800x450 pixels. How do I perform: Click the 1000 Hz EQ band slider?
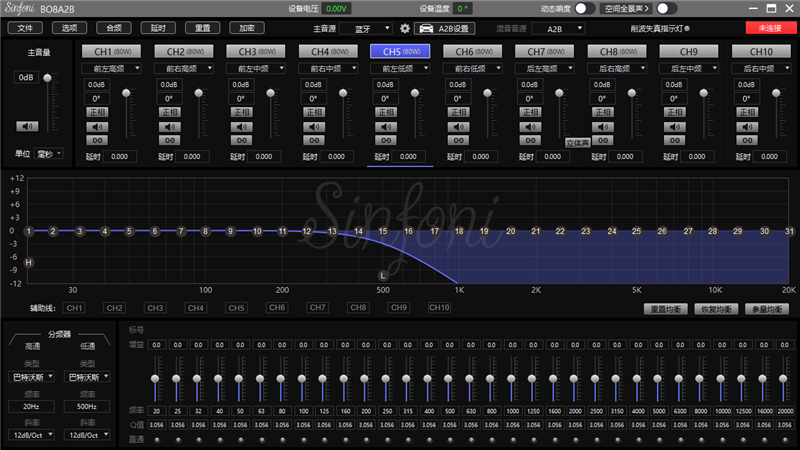tap(510, 380)
